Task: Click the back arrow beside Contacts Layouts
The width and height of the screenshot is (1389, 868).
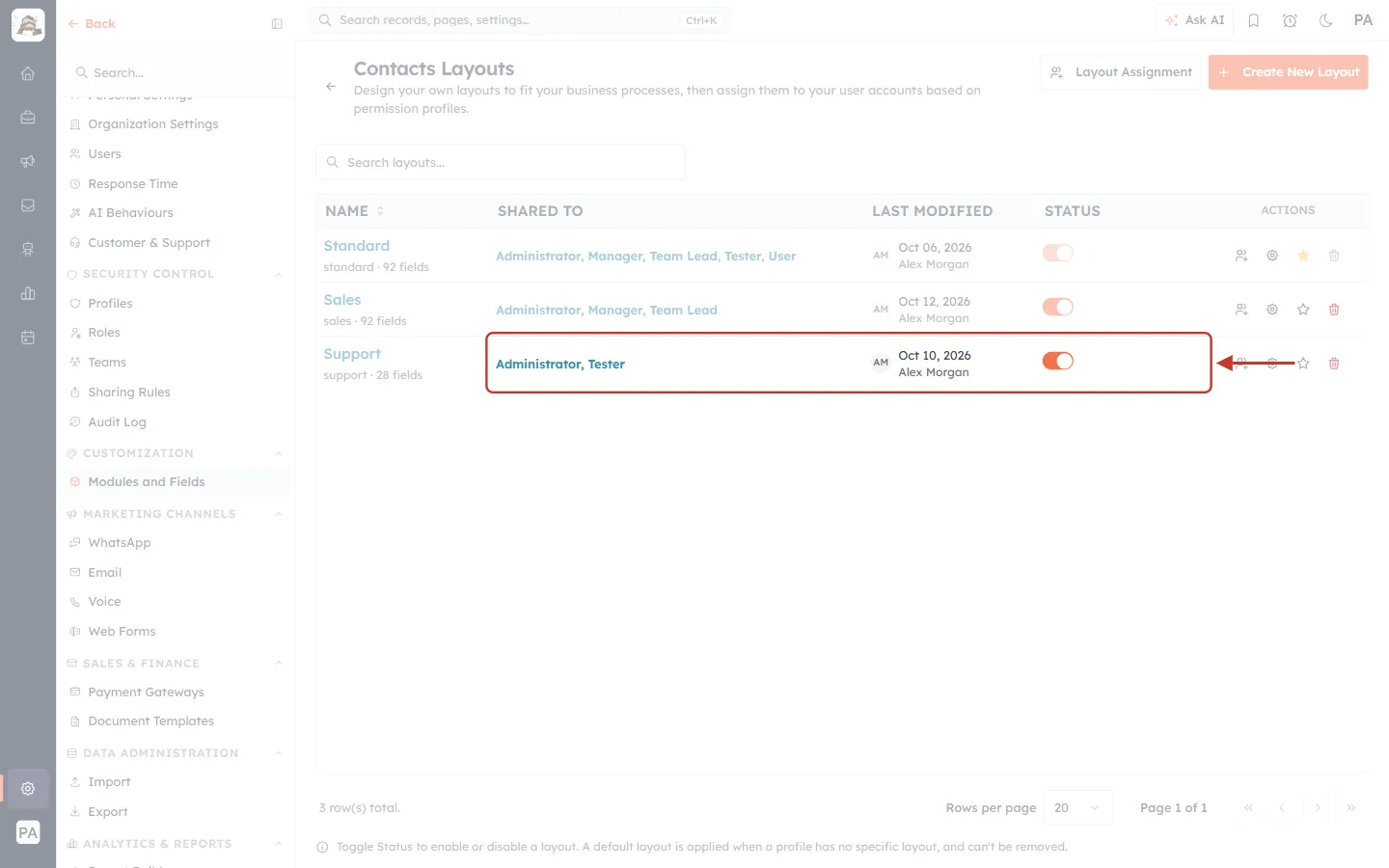Action: pos(331,87)
